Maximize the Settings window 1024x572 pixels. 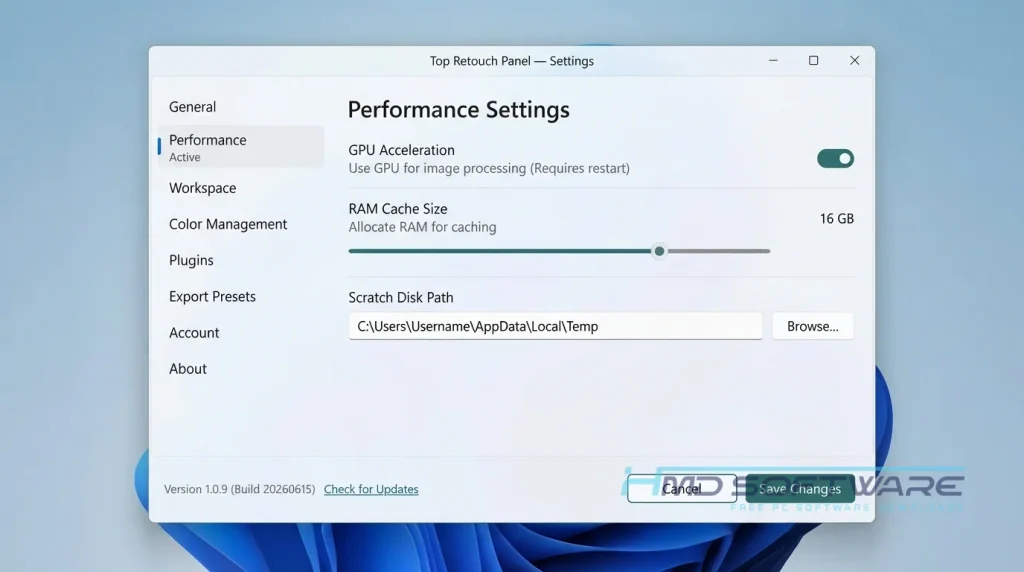click(814, 60)
